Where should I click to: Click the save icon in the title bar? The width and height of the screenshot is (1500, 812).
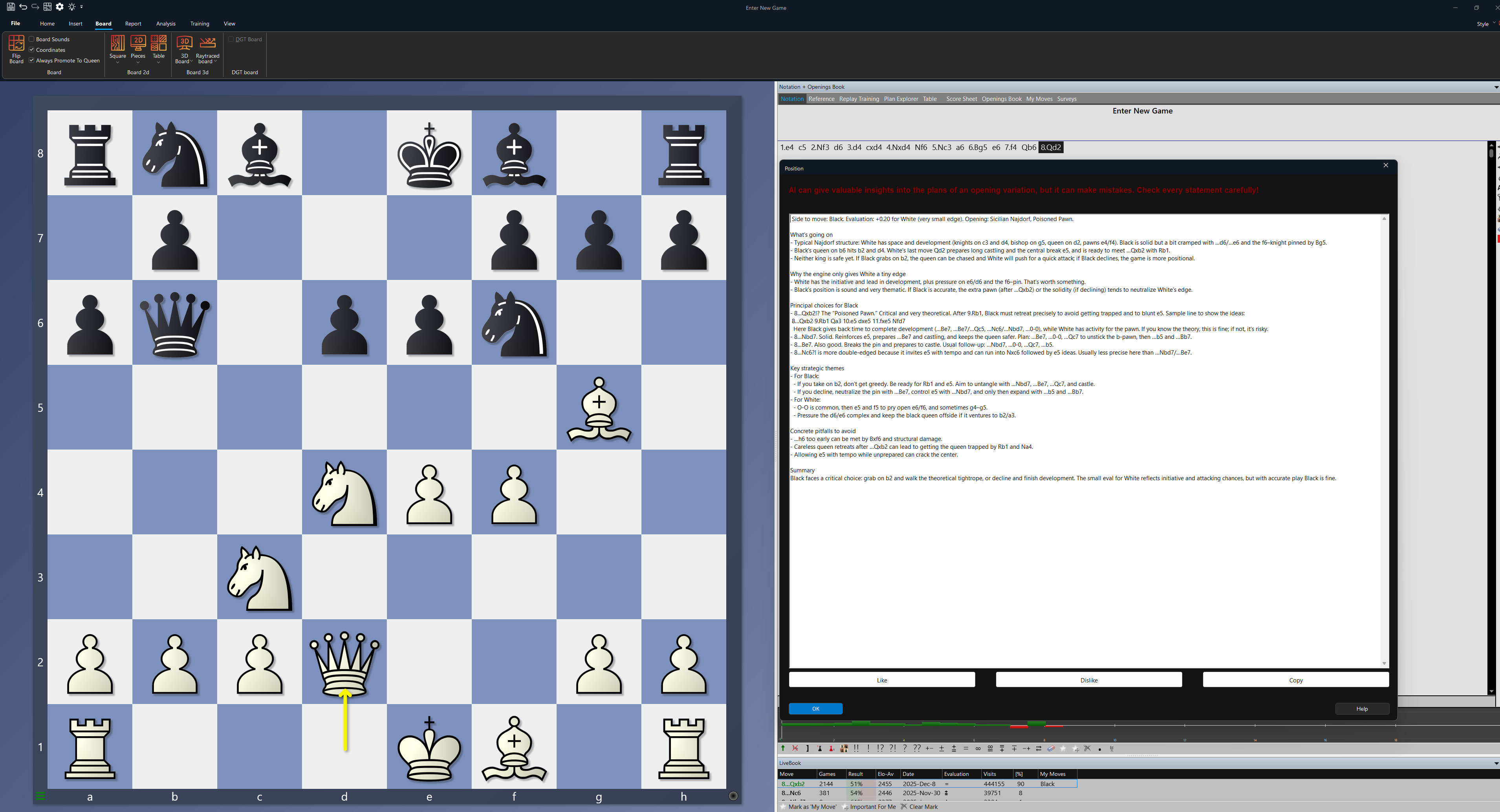pos(11,6)
